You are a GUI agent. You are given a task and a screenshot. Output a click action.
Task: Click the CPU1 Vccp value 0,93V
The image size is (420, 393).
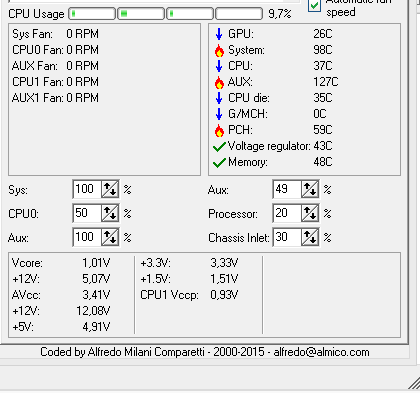[x=224, y=295]
